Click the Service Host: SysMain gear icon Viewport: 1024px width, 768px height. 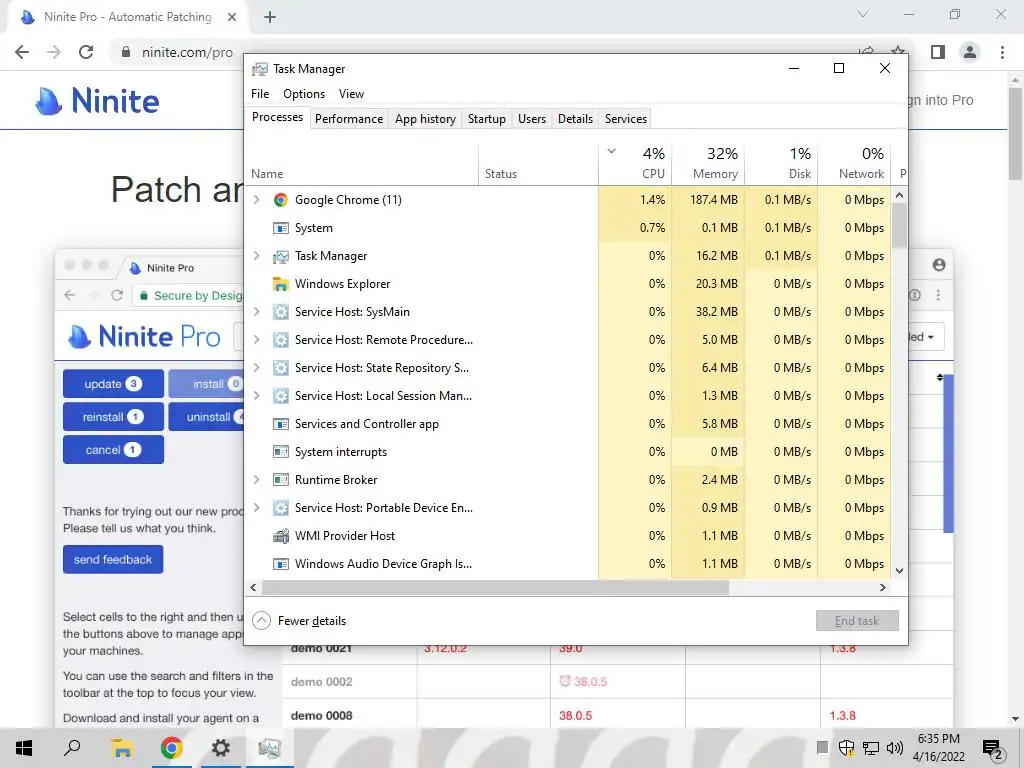coord(281,312)
